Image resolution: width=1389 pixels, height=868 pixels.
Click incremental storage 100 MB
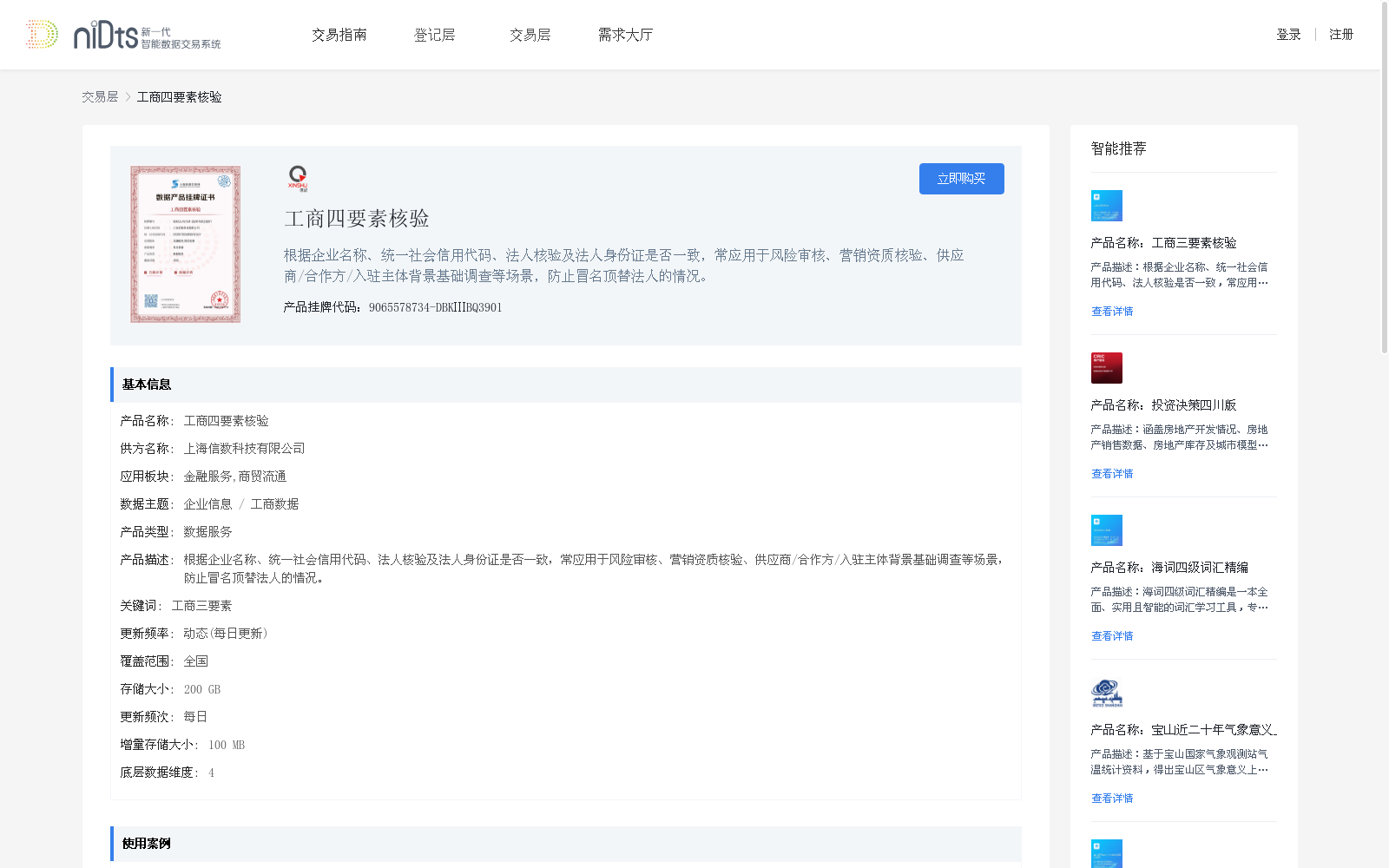click(227, 745)
